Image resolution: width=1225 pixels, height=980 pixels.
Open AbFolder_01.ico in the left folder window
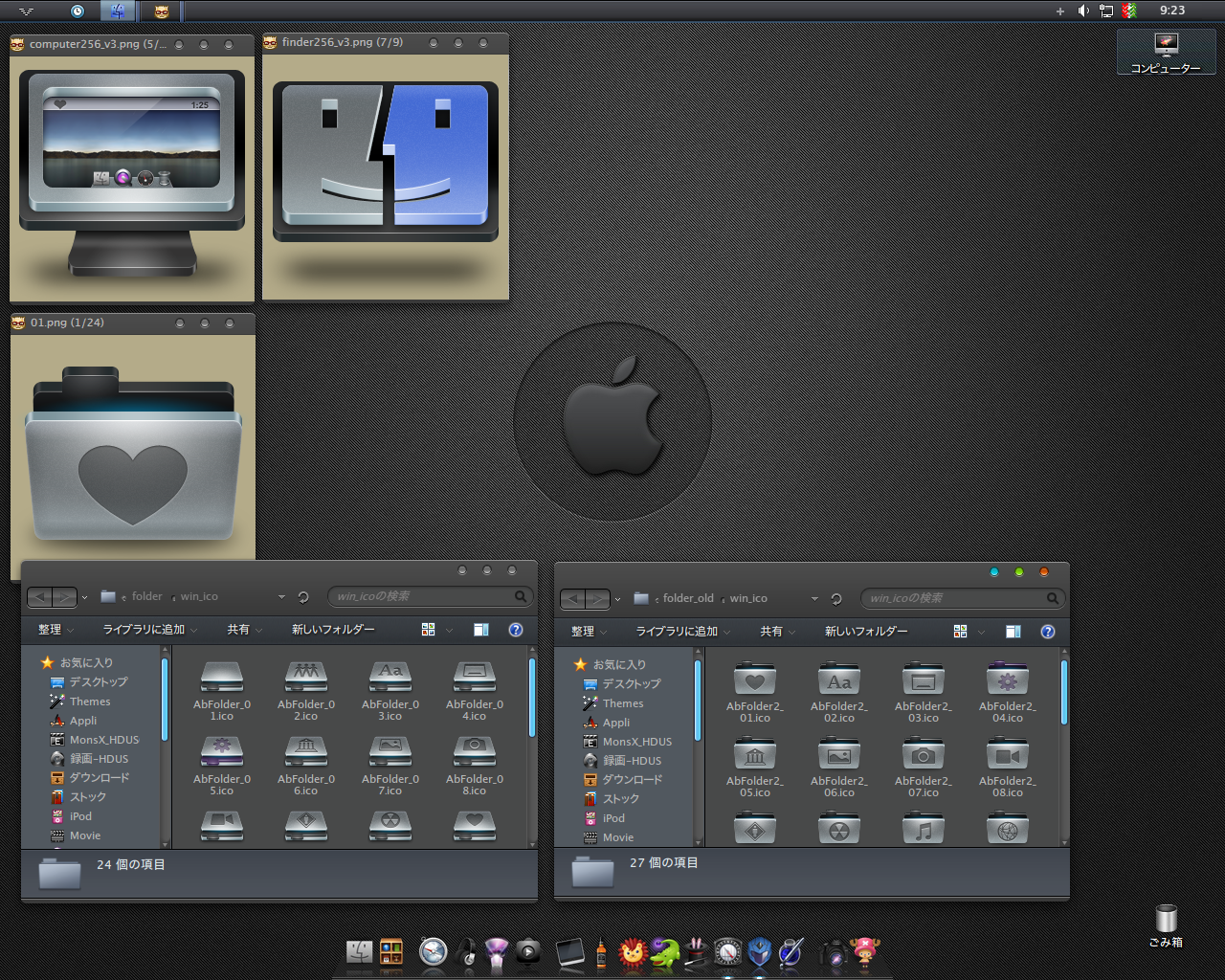point(222,689)
